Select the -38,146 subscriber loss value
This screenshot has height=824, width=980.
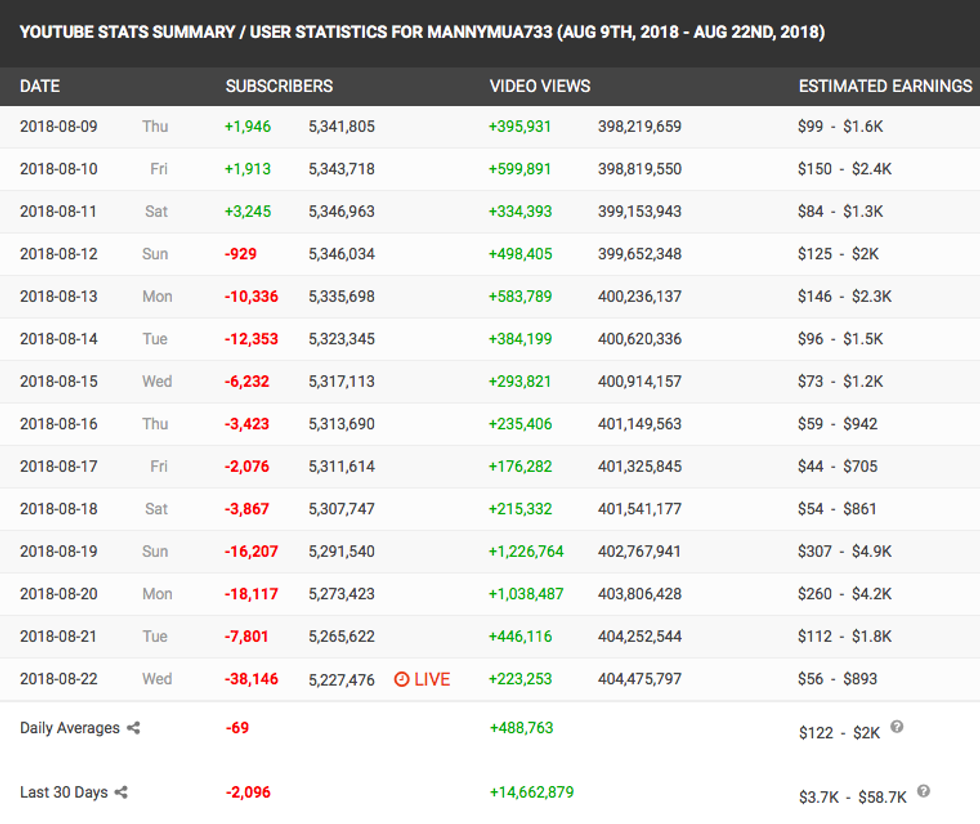coord(251,679)
